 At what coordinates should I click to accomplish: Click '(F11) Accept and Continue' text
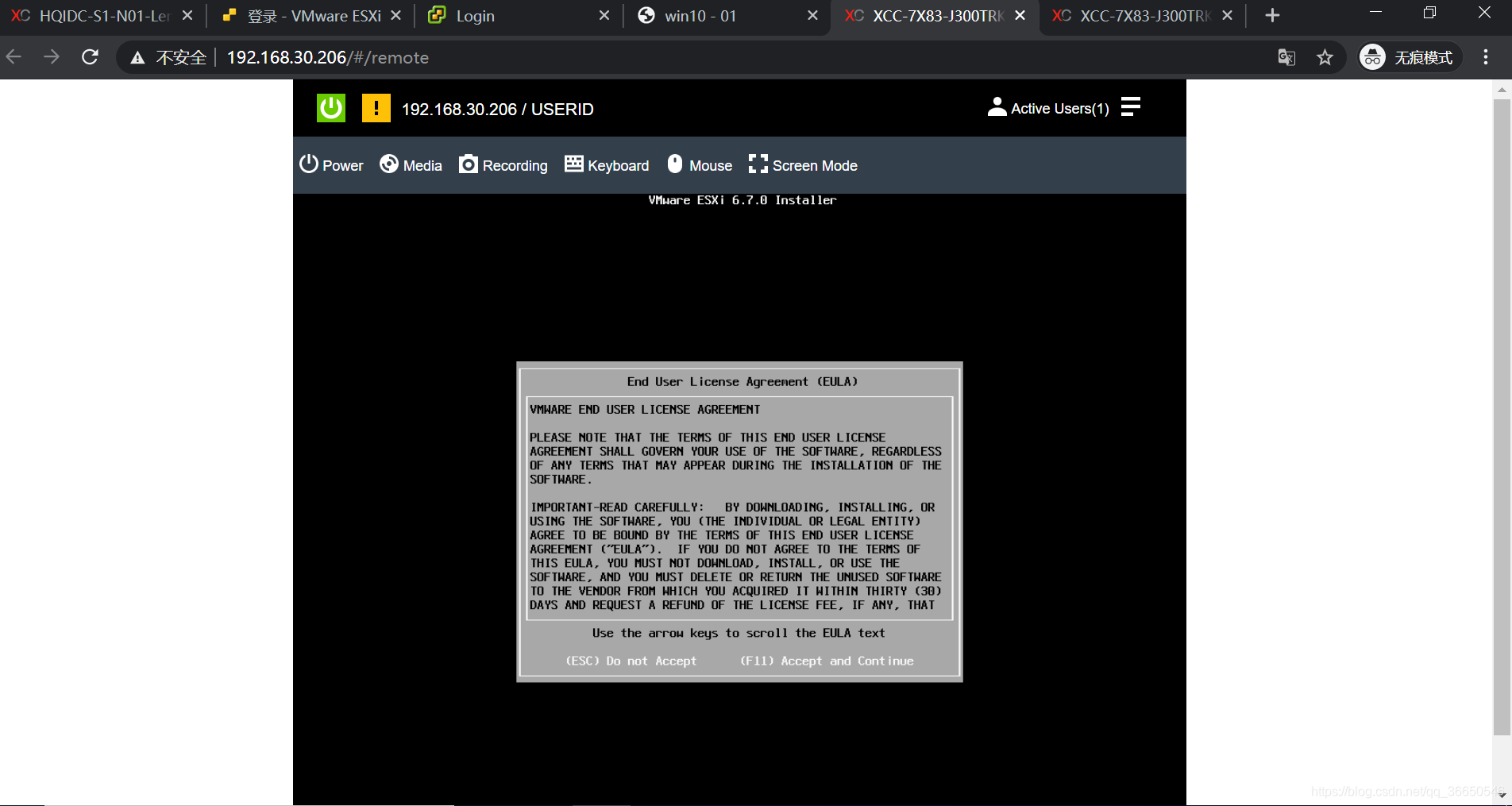(827, 661)
